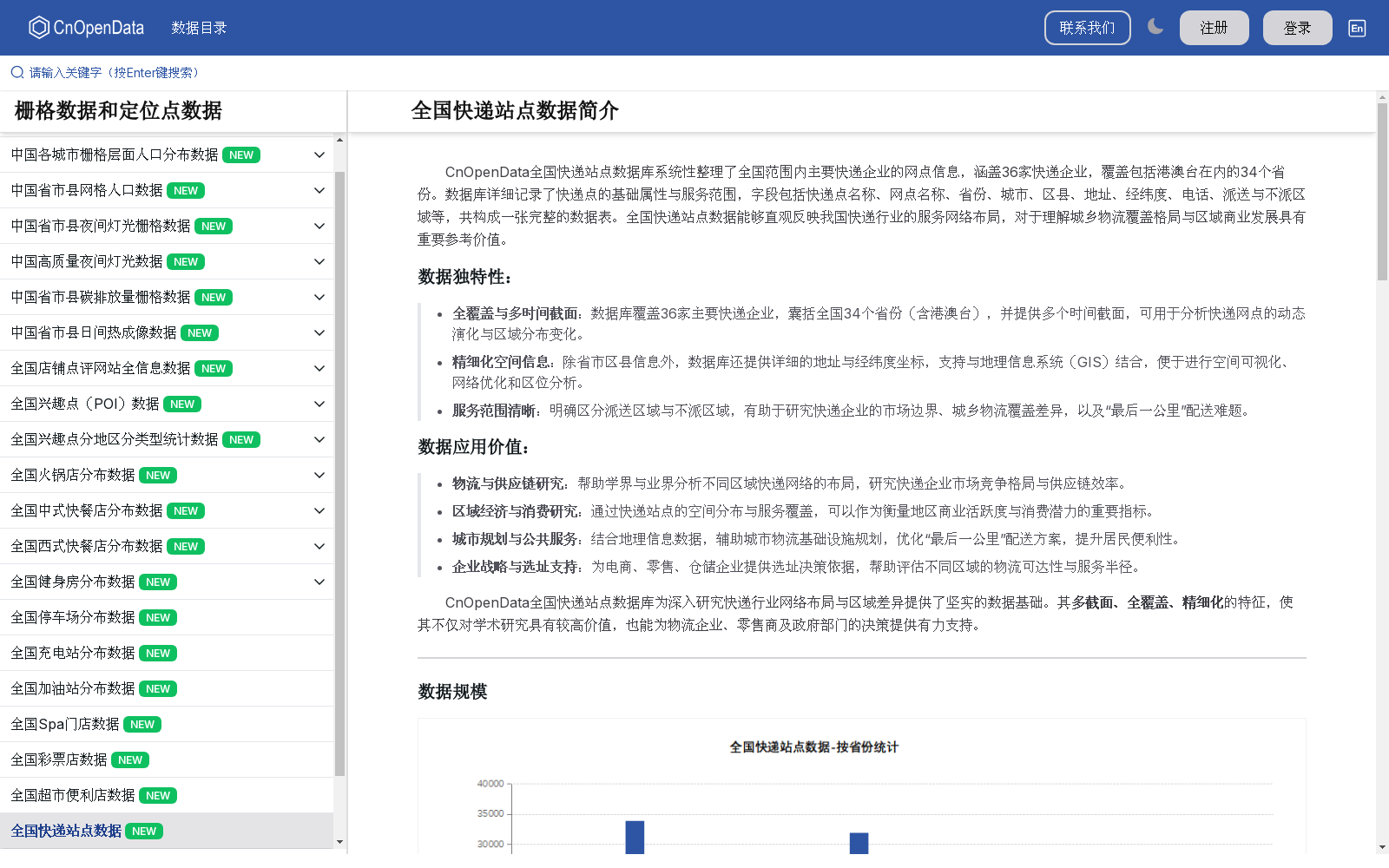Click the 数据应用价值 heading
The height and width of the screenshot is (868, 1389).
tap(474, 447)
